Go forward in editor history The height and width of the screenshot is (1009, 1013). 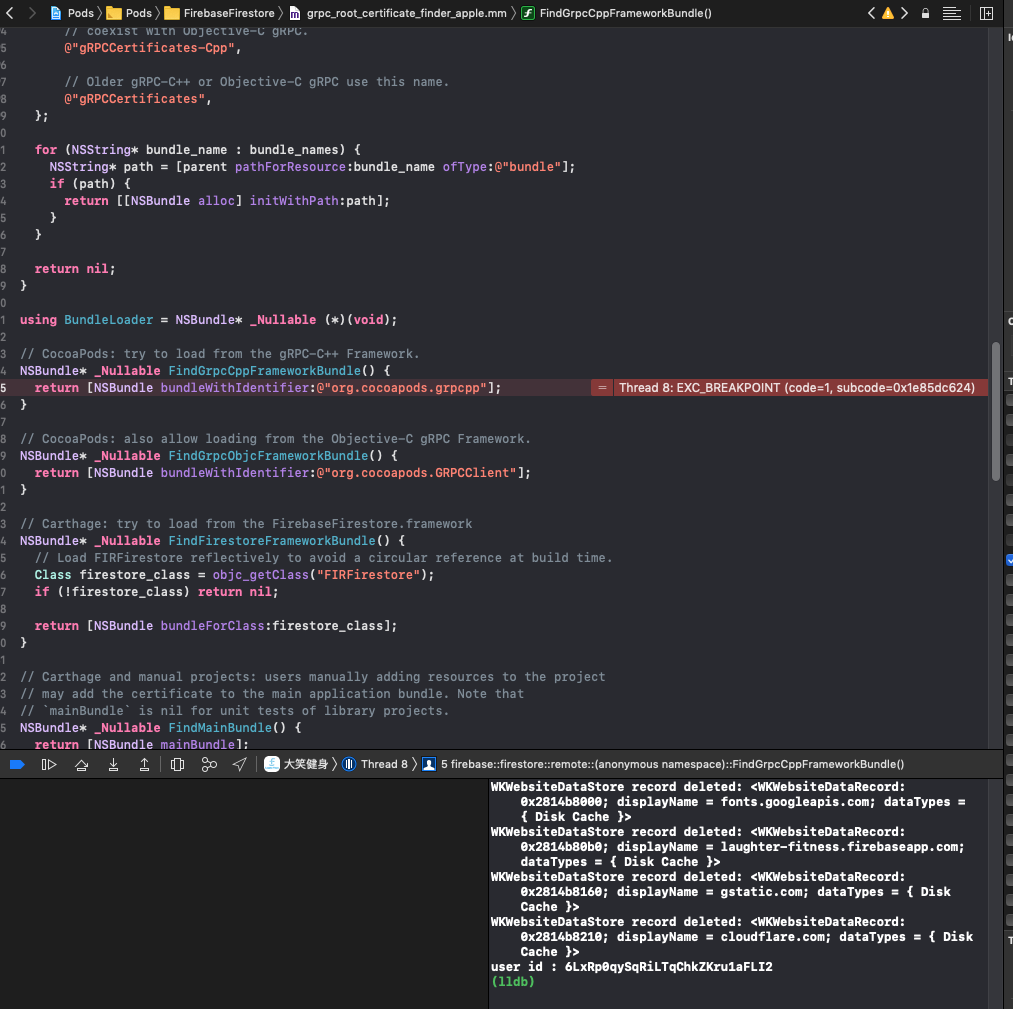pyautogui.click(x=32, y=13)
